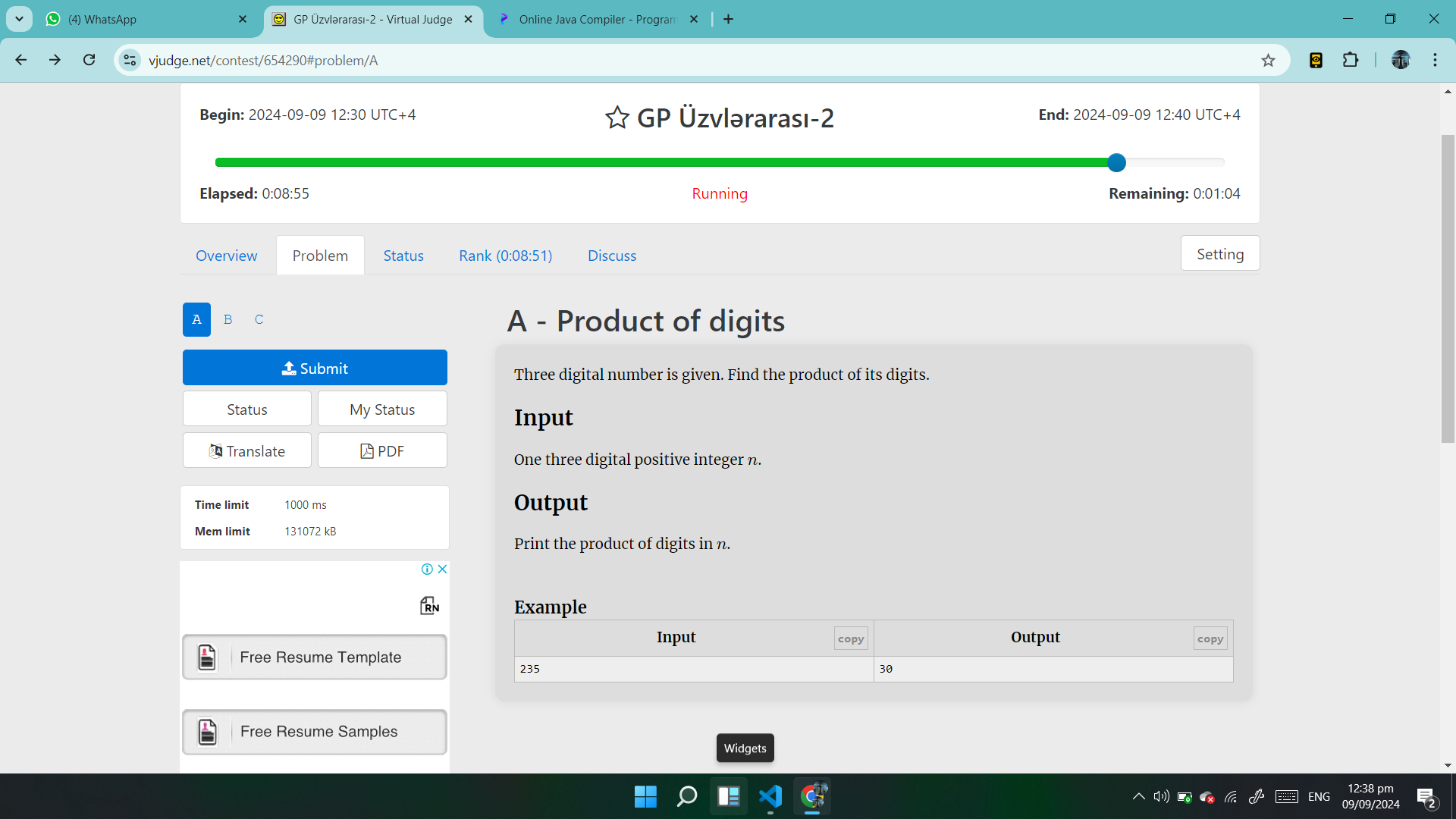Open the Wi-Fi network icon
The image size is (1456, 819).
[1231, 796]
